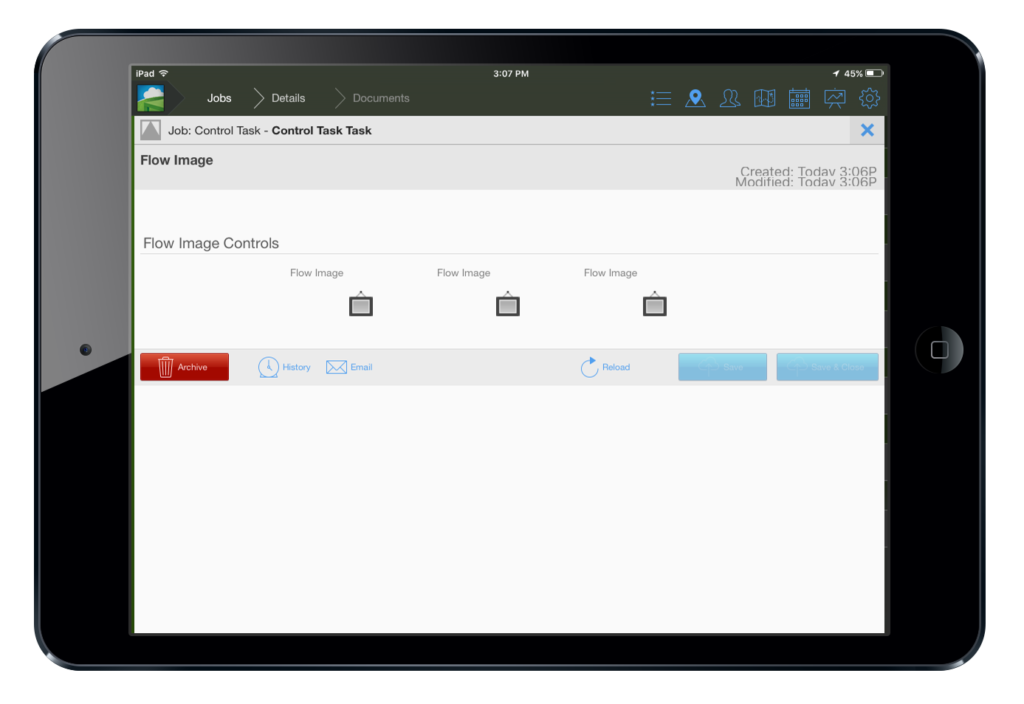Click the Save & Close button
The width and height of the screenshot is (1024, 704).
[x=827, y=367]
